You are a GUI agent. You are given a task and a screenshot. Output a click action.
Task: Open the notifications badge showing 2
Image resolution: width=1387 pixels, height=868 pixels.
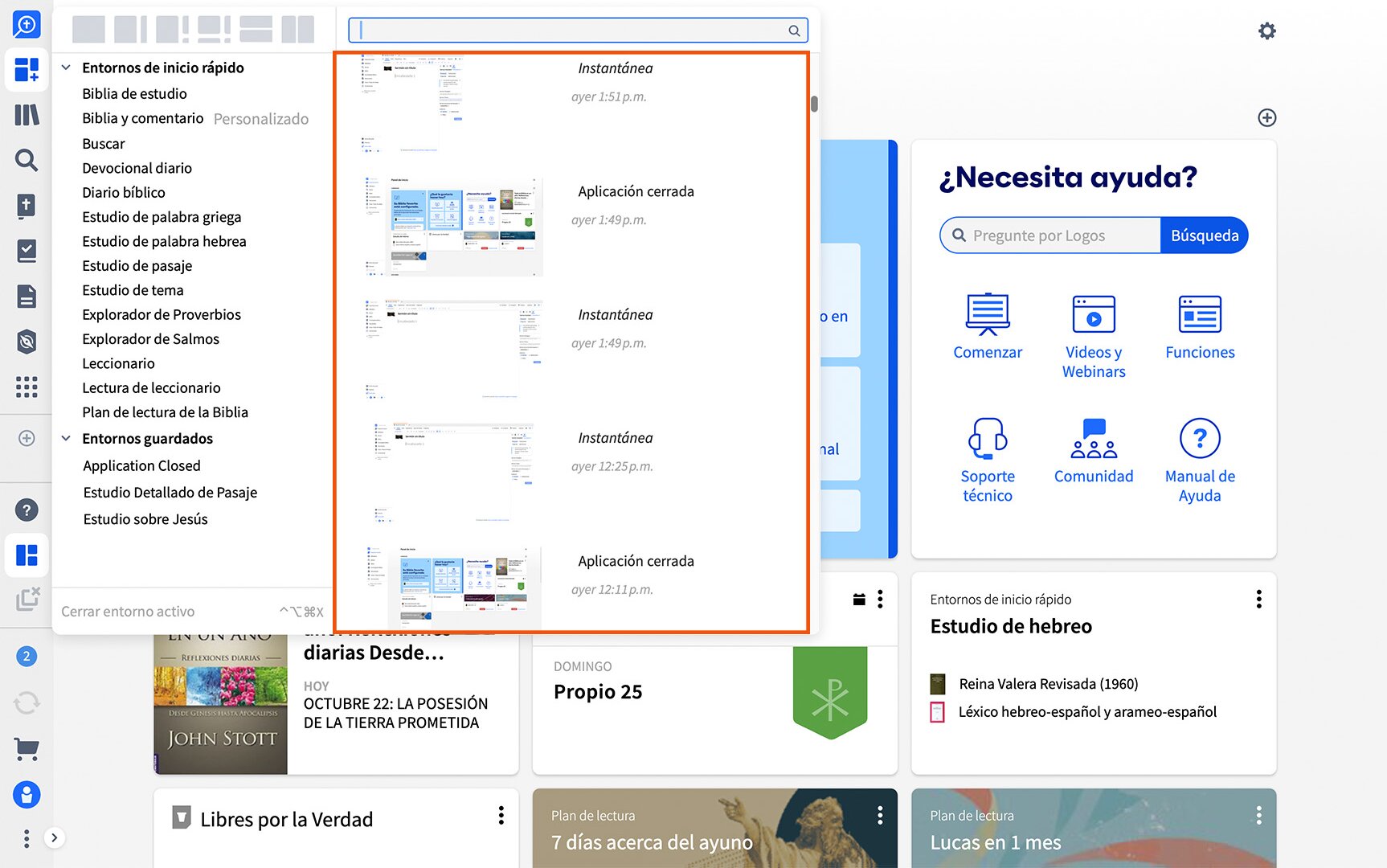(x=27, y=656)
